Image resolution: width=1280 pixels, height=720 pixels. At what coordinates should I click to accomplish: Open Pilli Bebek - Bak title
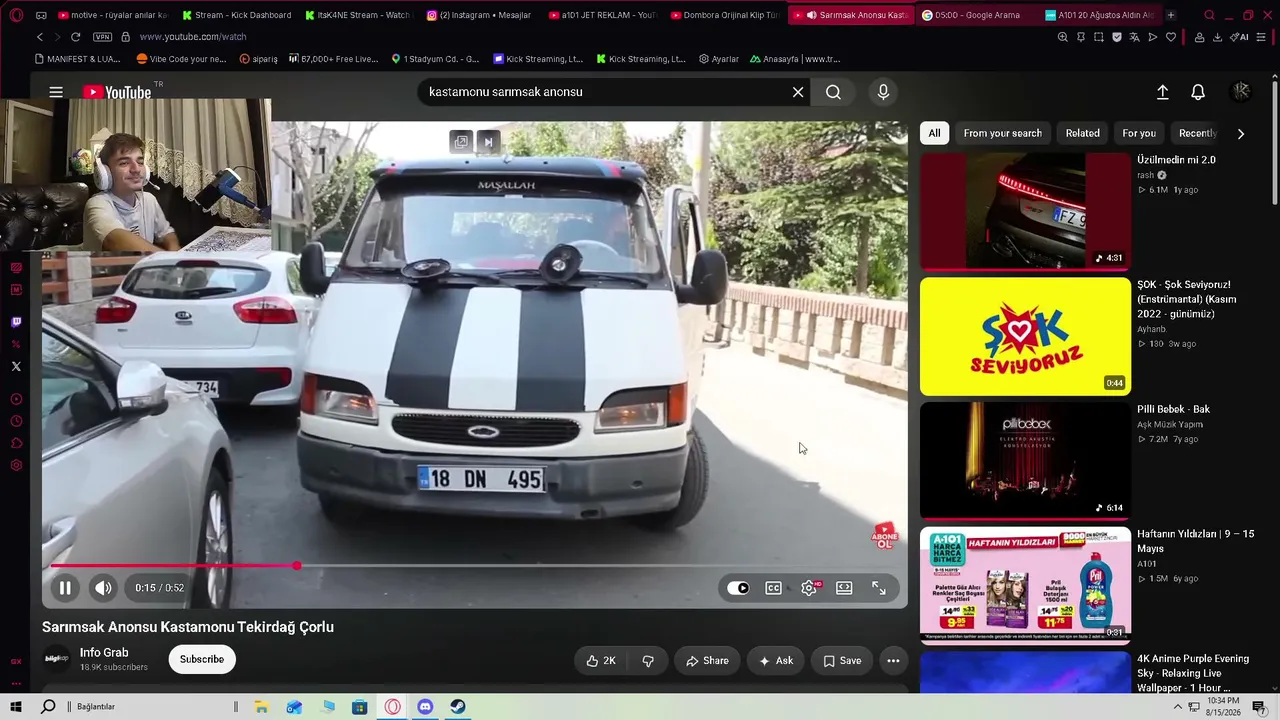tap(1173, 409)
